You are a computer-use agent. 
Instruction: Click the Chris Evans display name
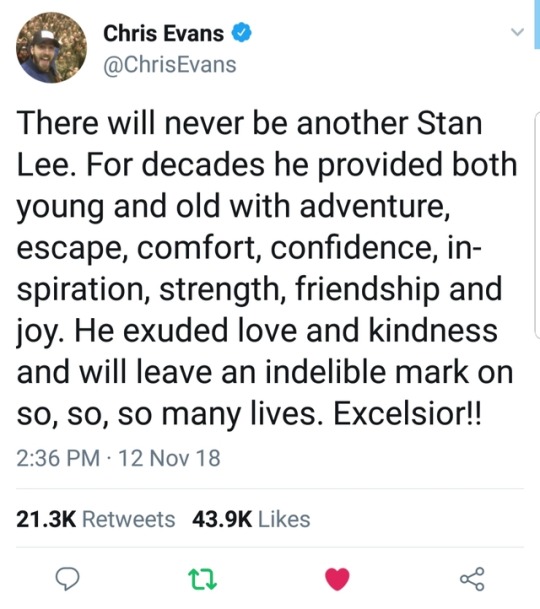click(164, 33)
